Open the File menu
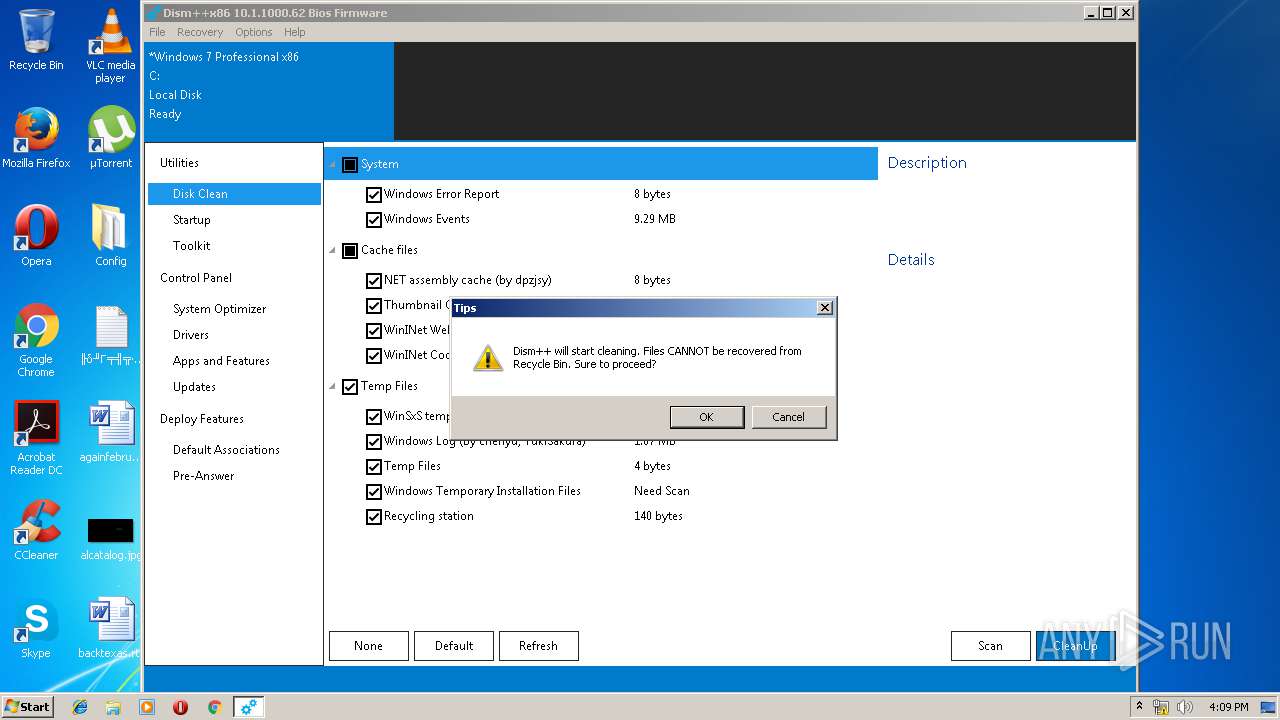Viewport: 1280px width, 720px height. pos(157,32)
